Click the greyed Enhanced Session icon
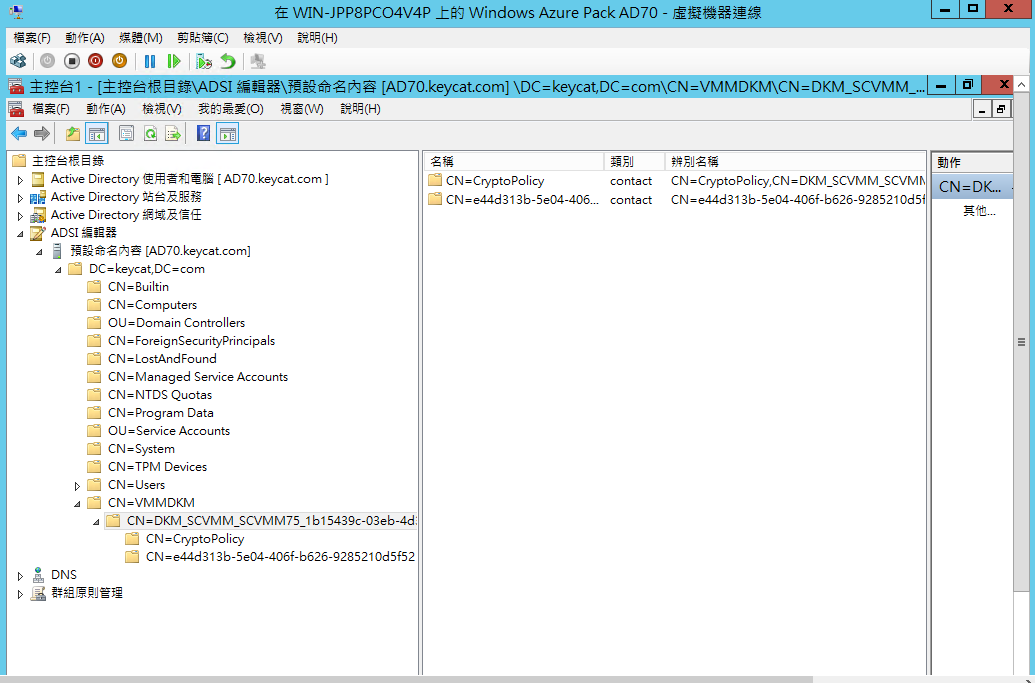The image size is (1035, 683). [x=258, y=61]
